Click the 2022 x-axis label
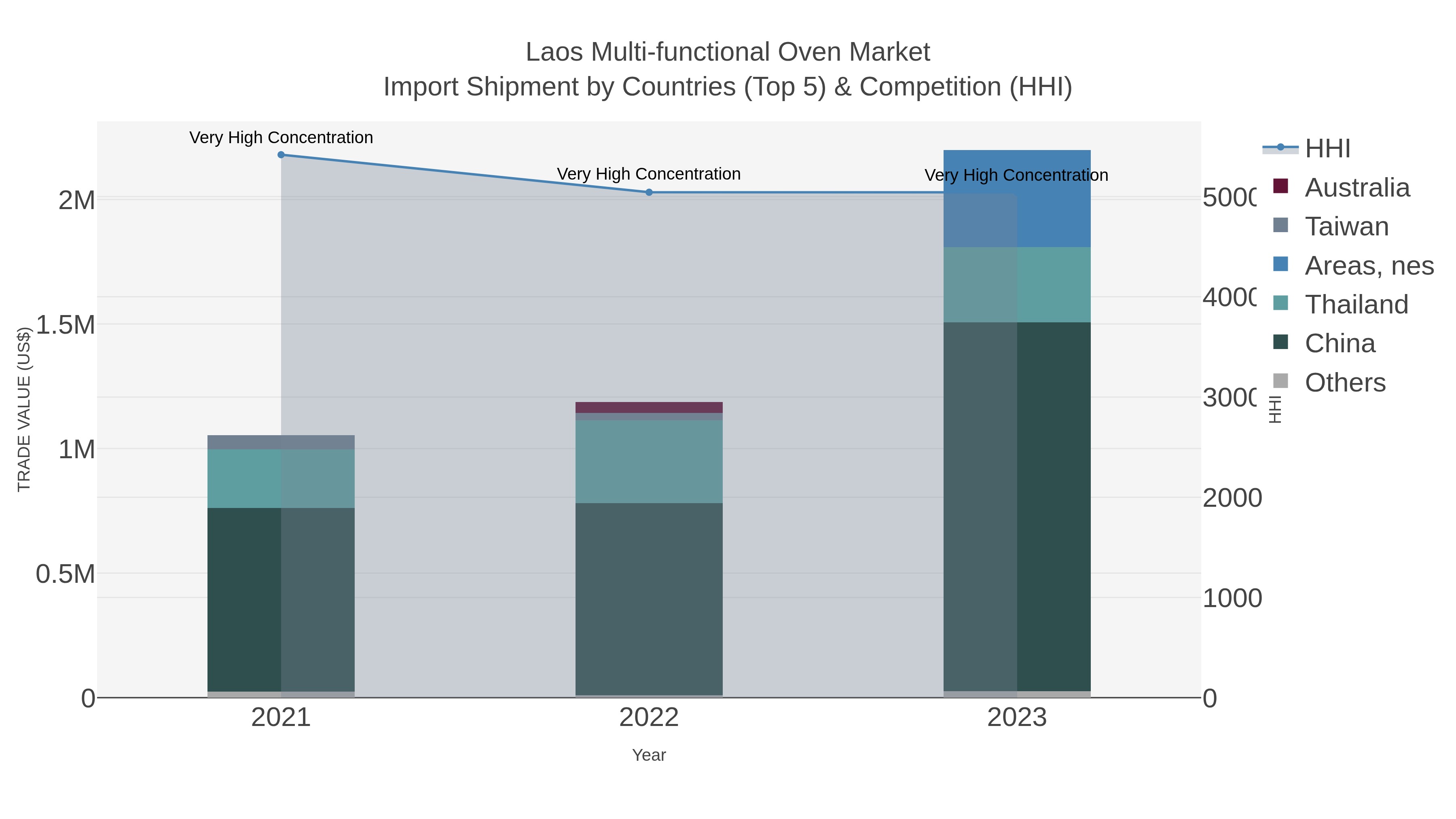 [x=649, y=718]
